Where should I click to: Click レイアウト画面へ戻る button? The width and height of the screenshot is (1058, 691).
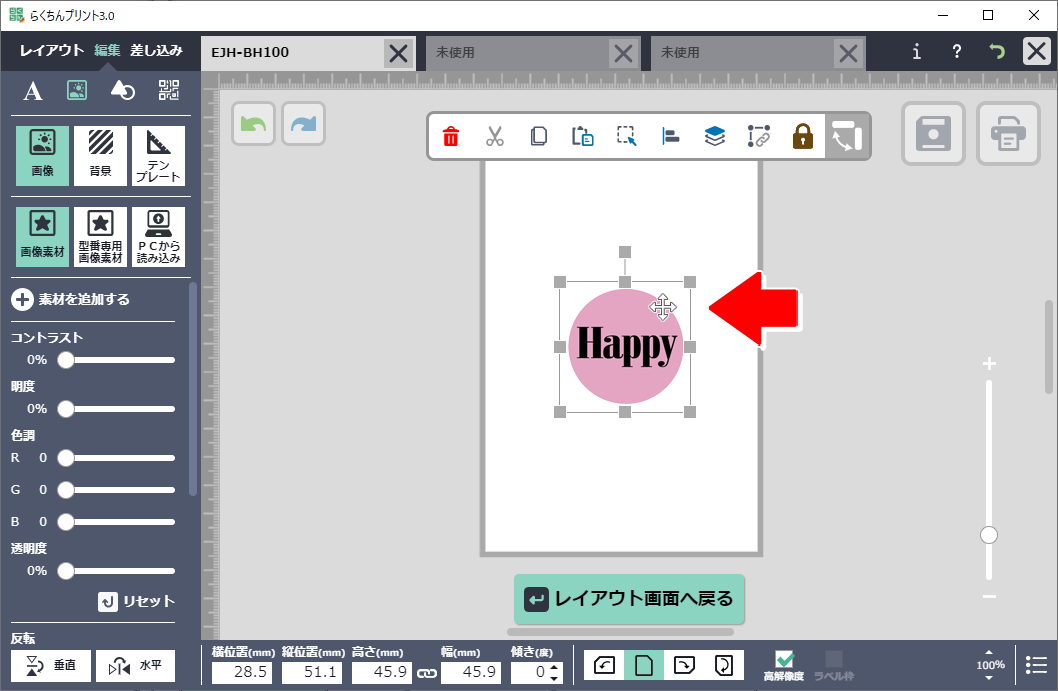(629, 599)
